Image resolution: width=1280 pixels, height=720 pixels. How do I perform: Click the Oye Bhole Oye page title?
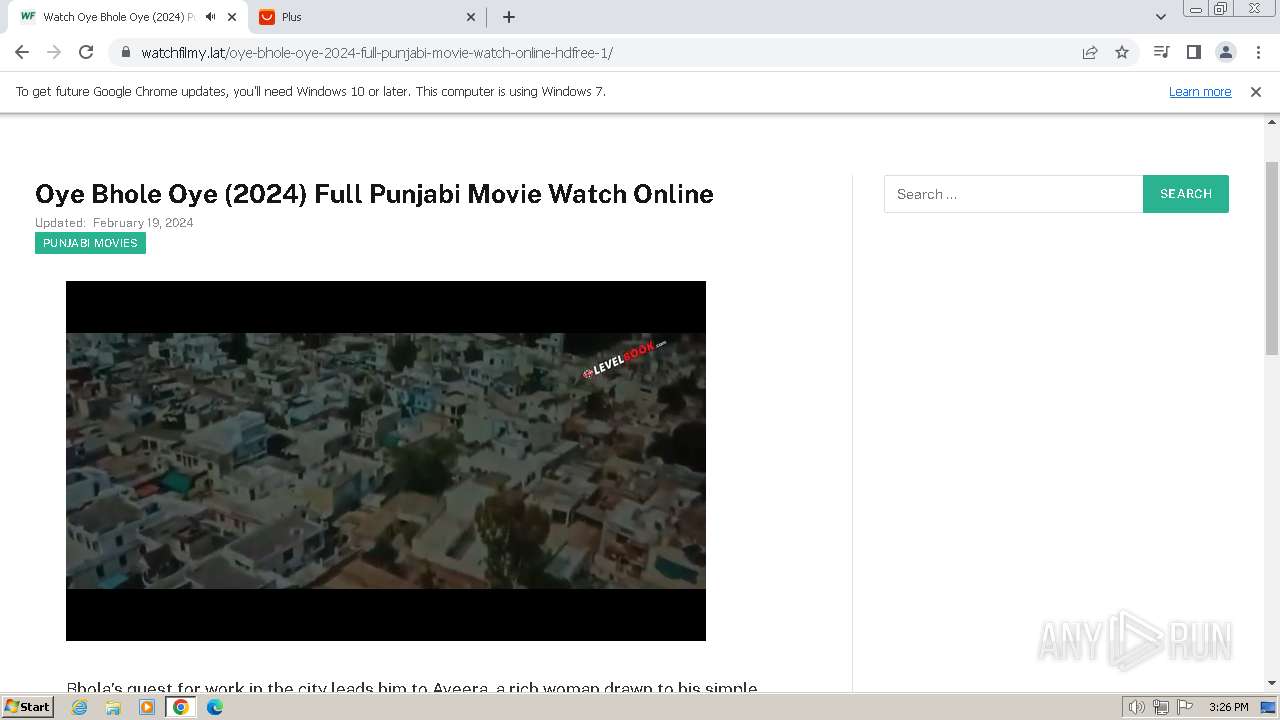[x=374, y=194]
